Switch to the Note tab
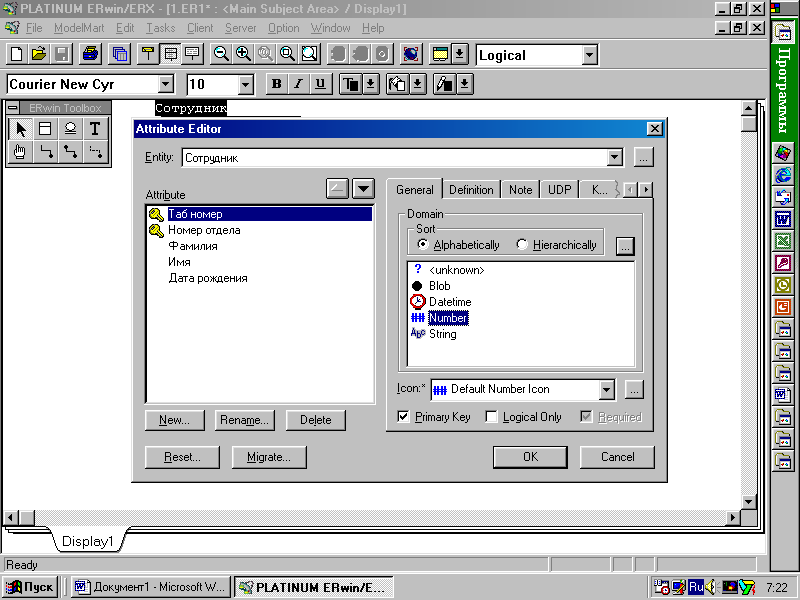 pos(520,190)
